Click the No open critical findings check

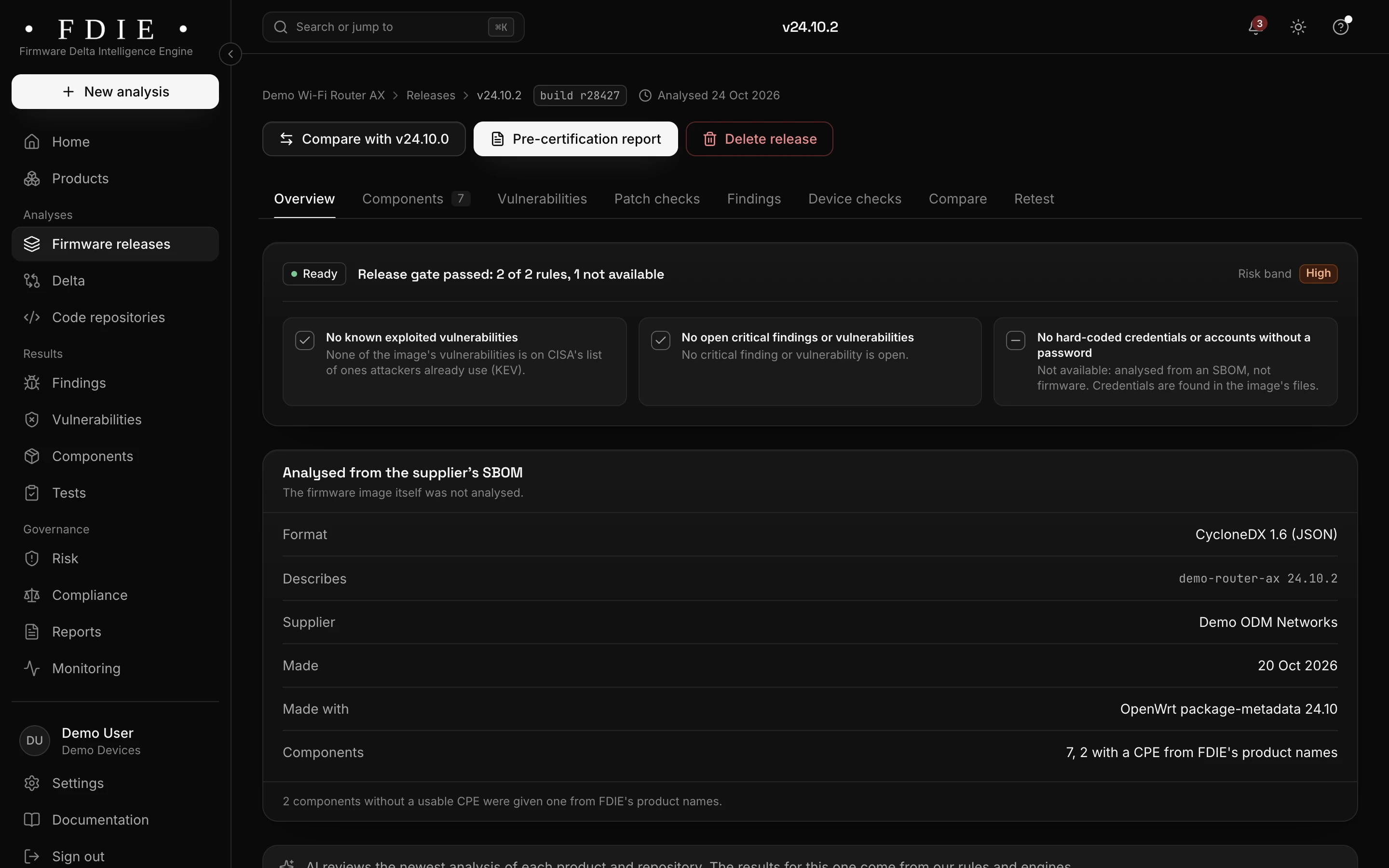pyautogui.click(x=661, y=340)
